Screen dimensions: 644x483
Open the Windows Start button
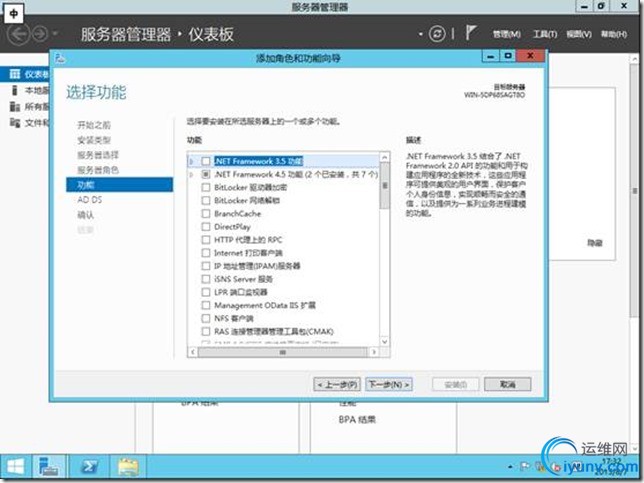pyautogui.click(x=15, y=467)
